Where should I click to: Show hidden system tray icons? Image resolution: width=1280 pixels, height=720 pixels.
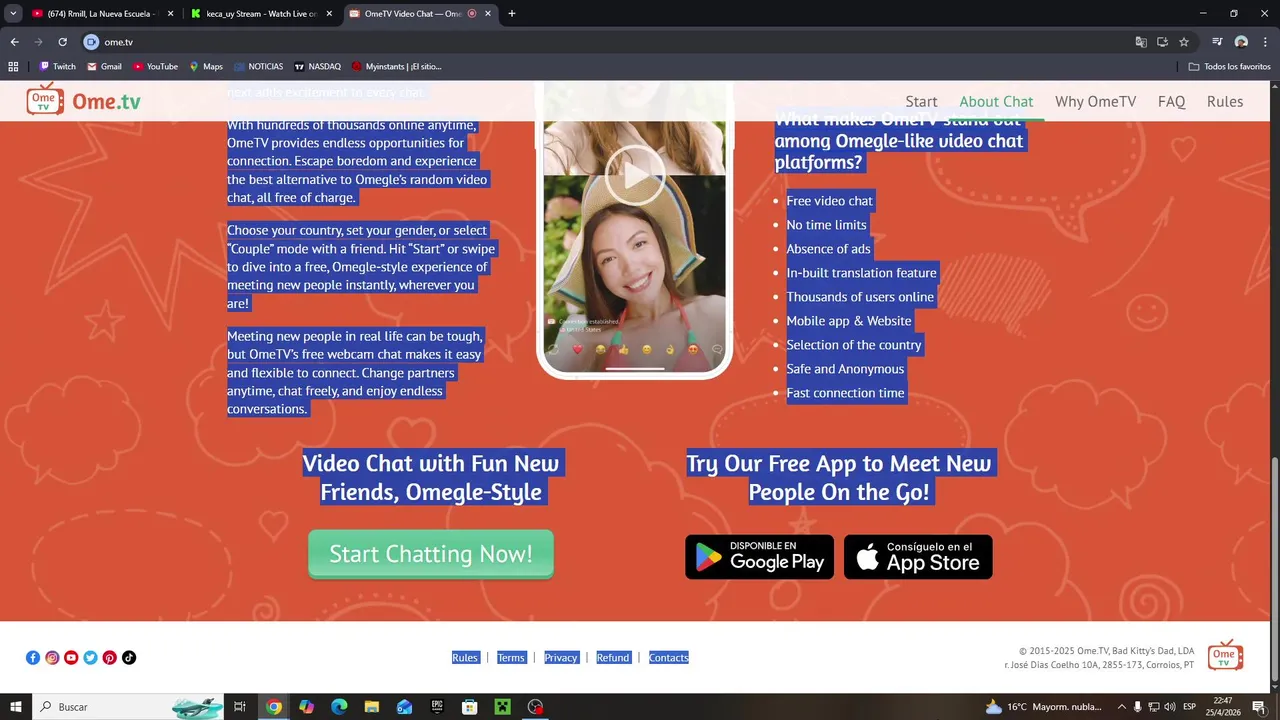1121,707
